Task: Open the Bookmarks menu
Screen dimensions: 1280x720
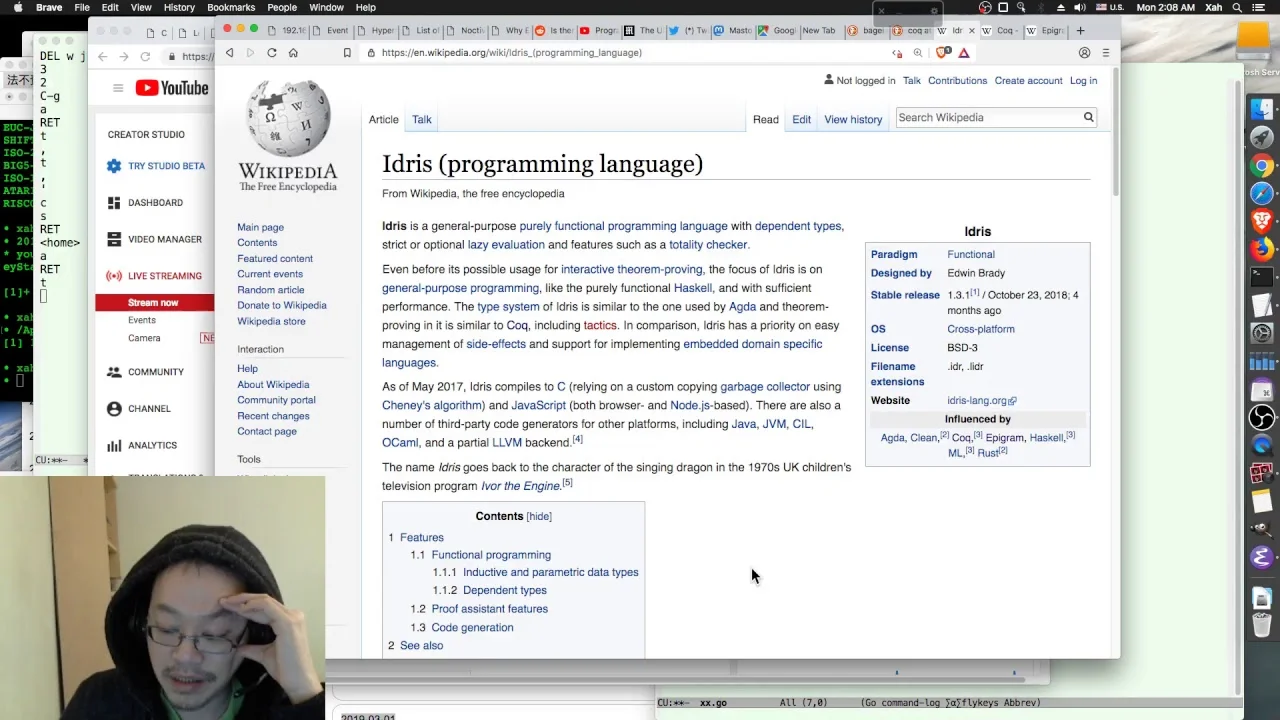Action: pos(231,7)
